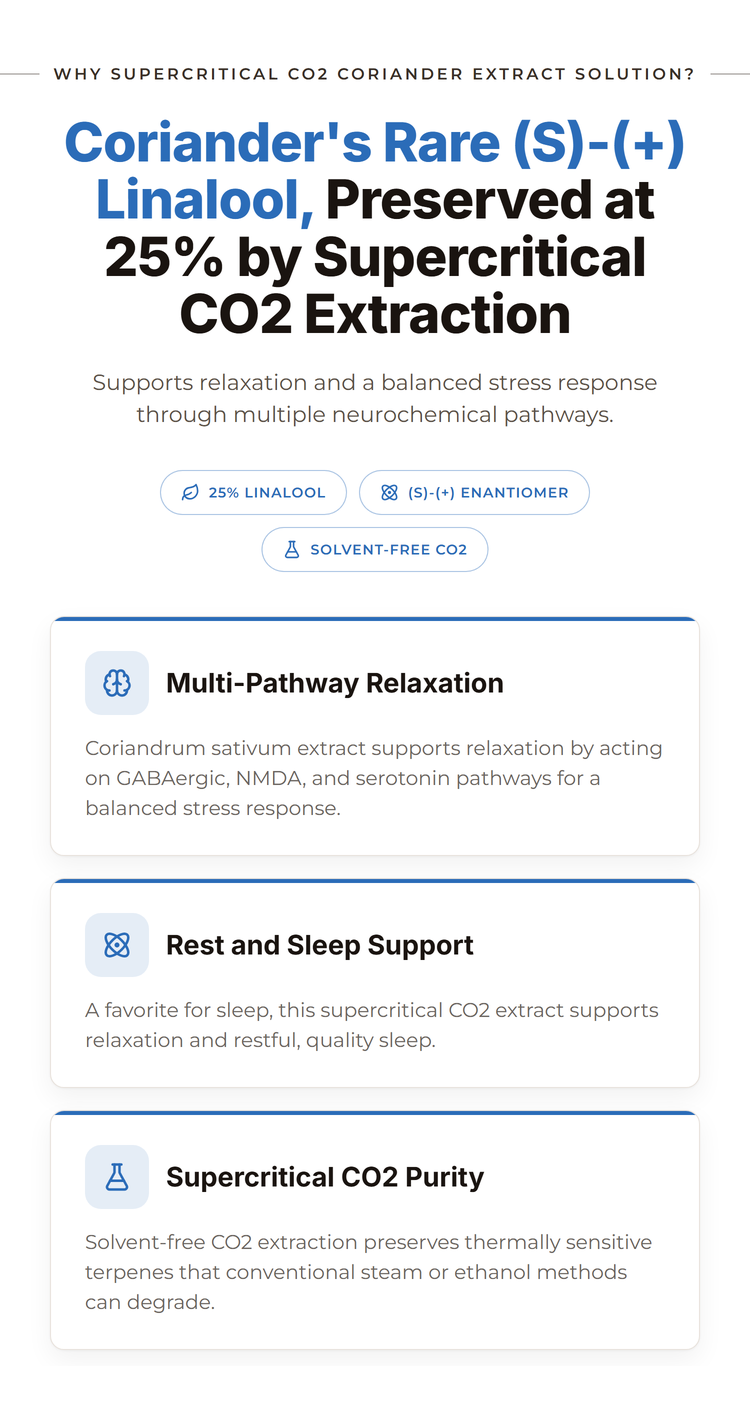Screen dimensions: 750x1418
Task: Click the Multi-Pathway Relaxation heading
Action: (x=335, y=683)
